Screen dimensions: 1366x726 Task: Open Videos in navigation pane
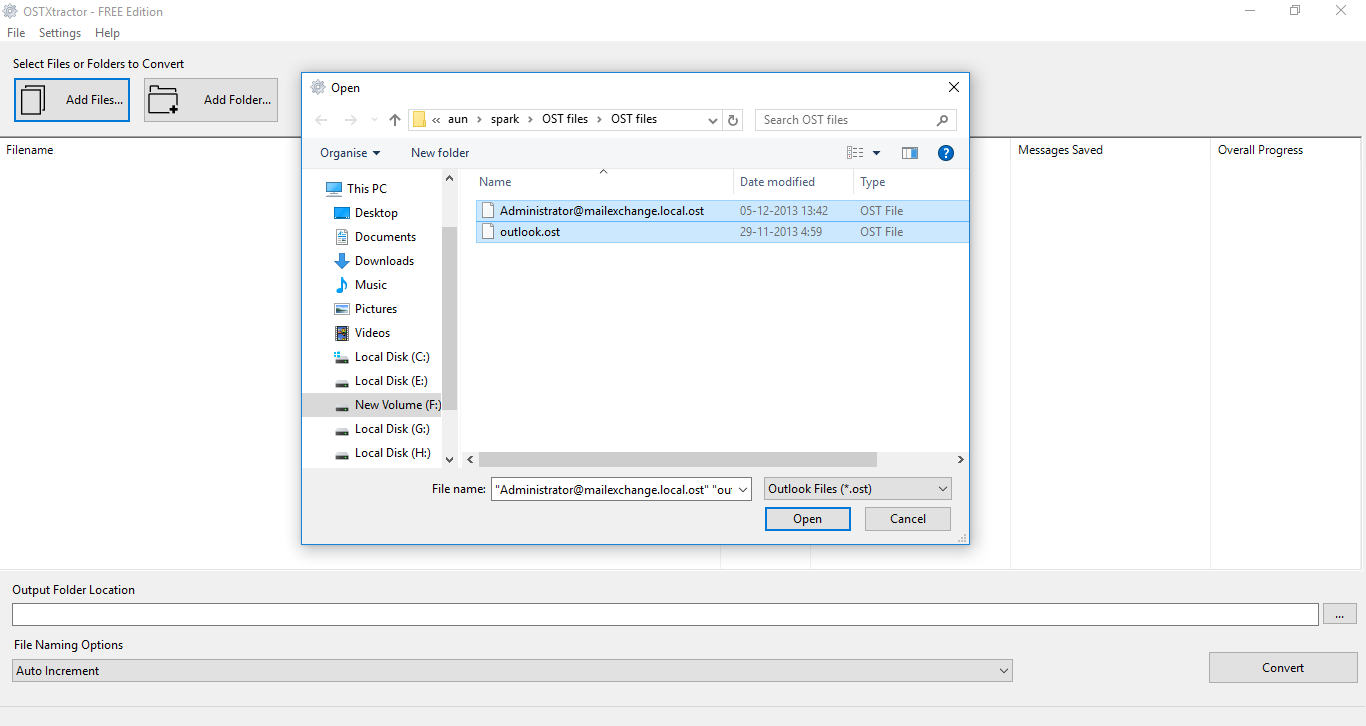point(372,333)
